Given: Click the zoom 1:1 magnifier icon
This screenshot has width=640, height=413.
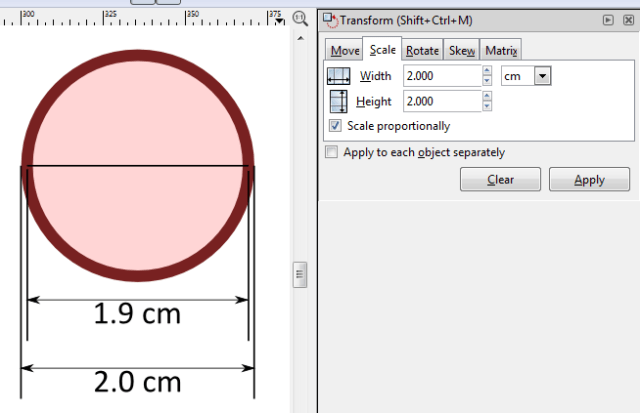Looking at the screenshot, I should tap(299, 18).
